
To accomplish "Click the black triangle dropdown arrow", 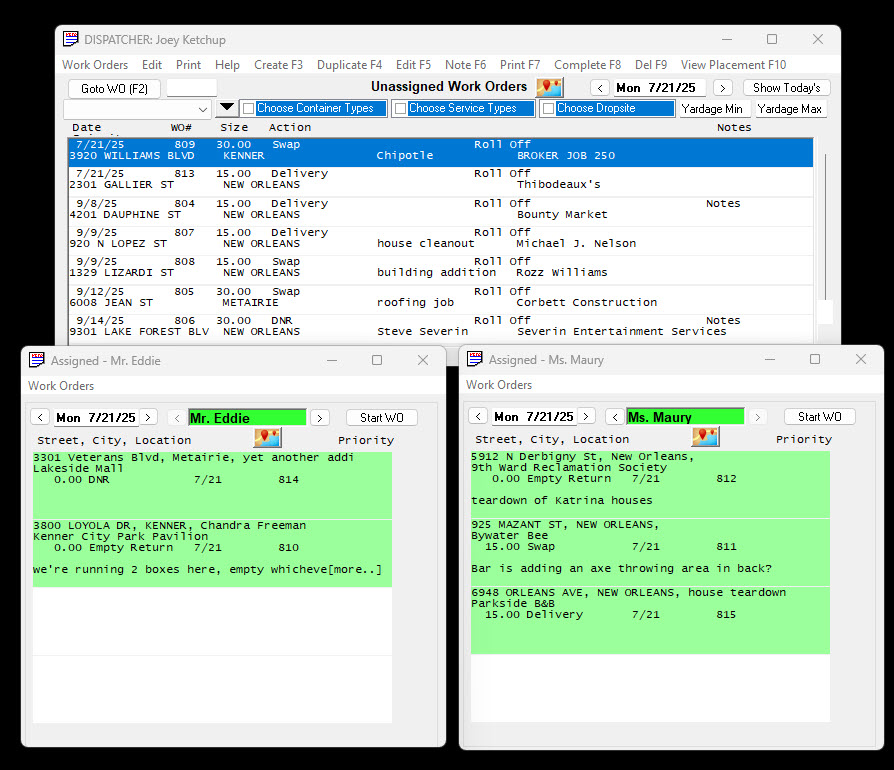I will (227, 108).
